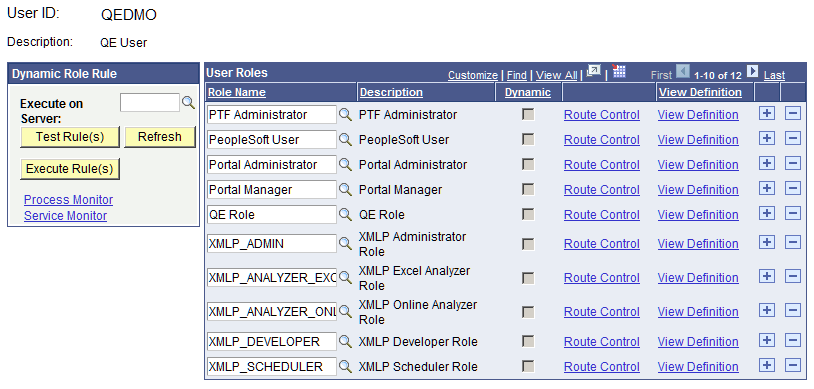Add row after QE Role
Viewport: 814px width, 389px height.
(x=767, y=213)
